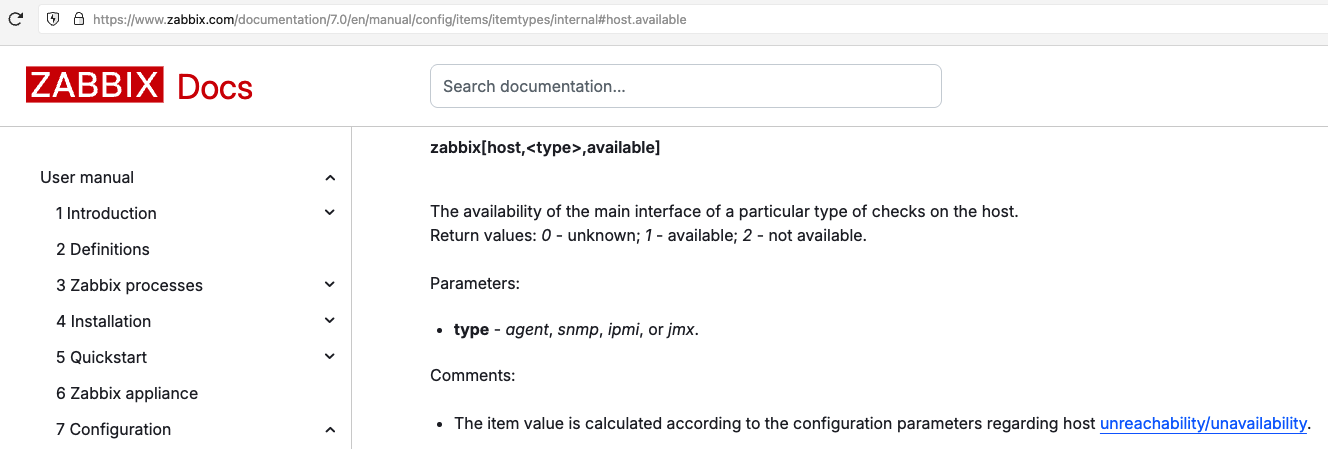Focus the Search documentation field
This screenshot has width=1328, height=449.
point(685,86)
